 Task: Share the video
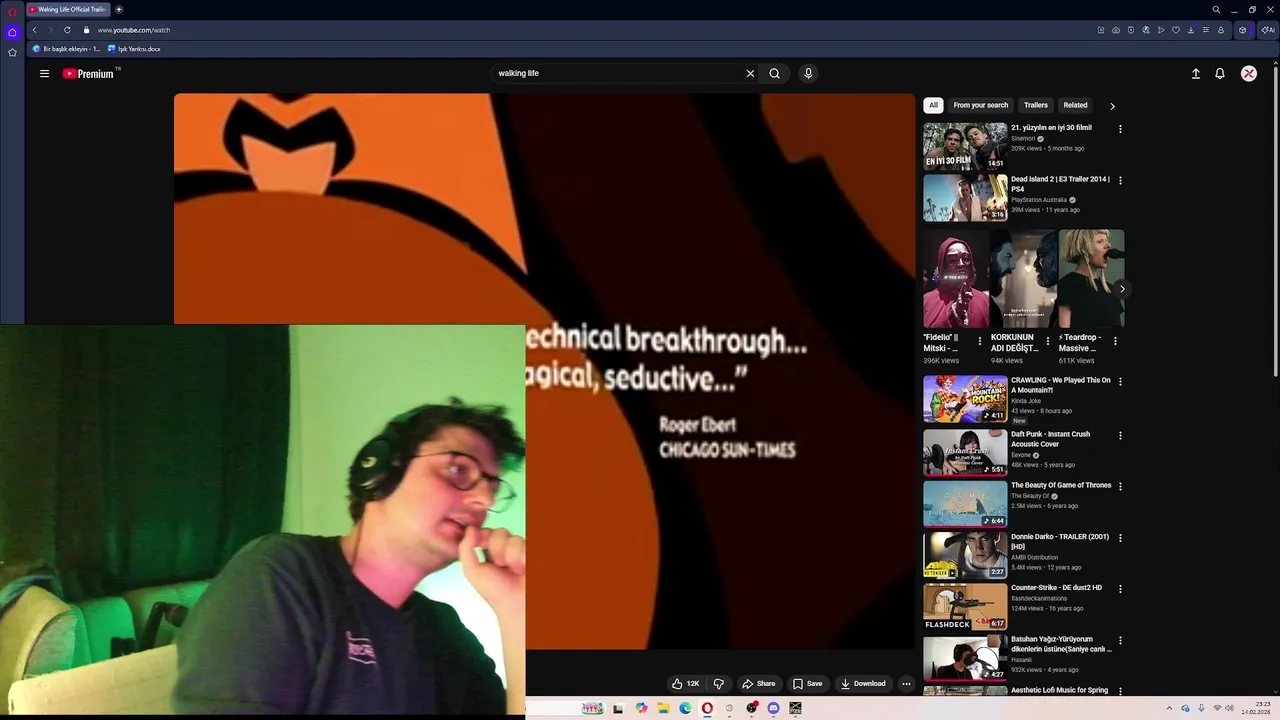(758, 684)
